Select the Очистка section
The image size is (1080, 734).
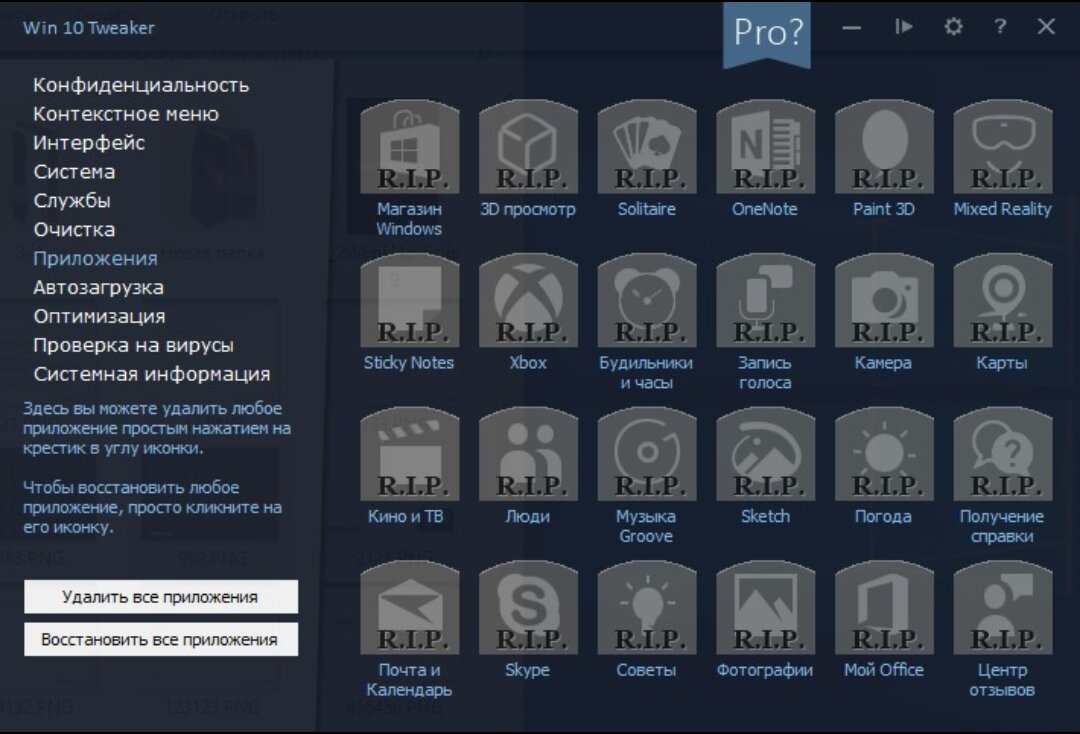click(x=74, y=229)
